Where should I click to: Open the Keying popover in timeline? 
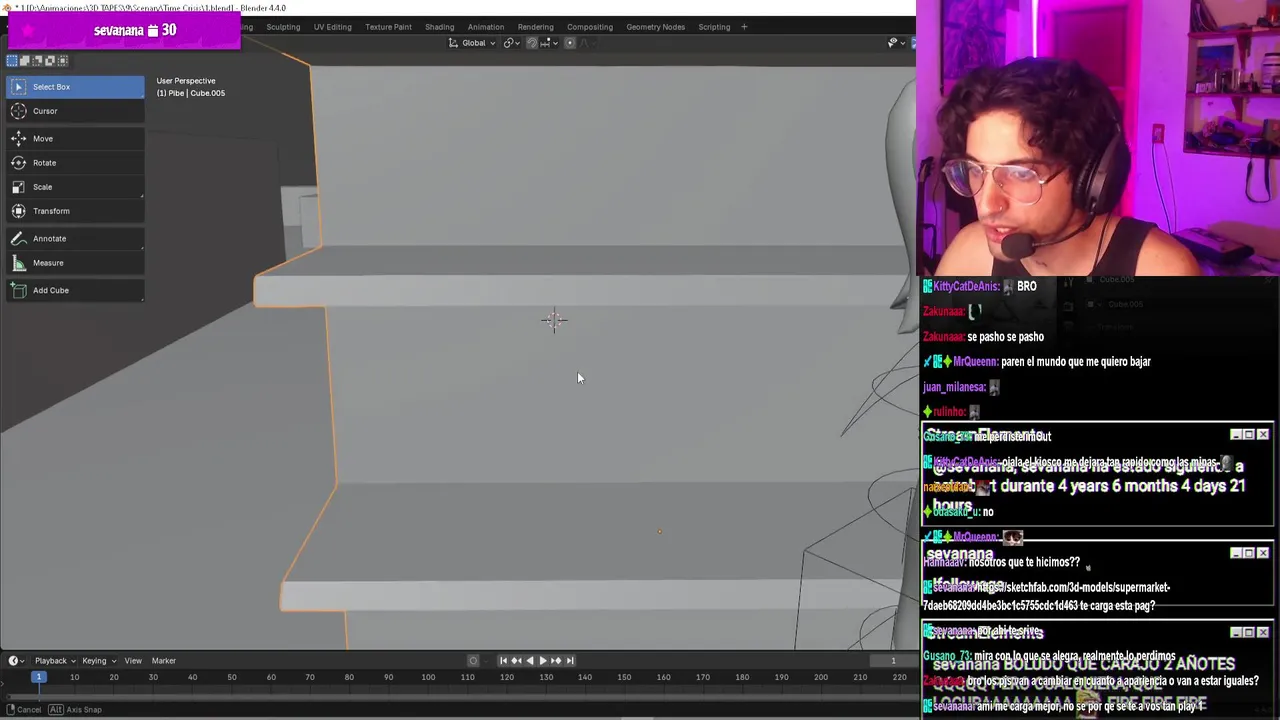98,660
